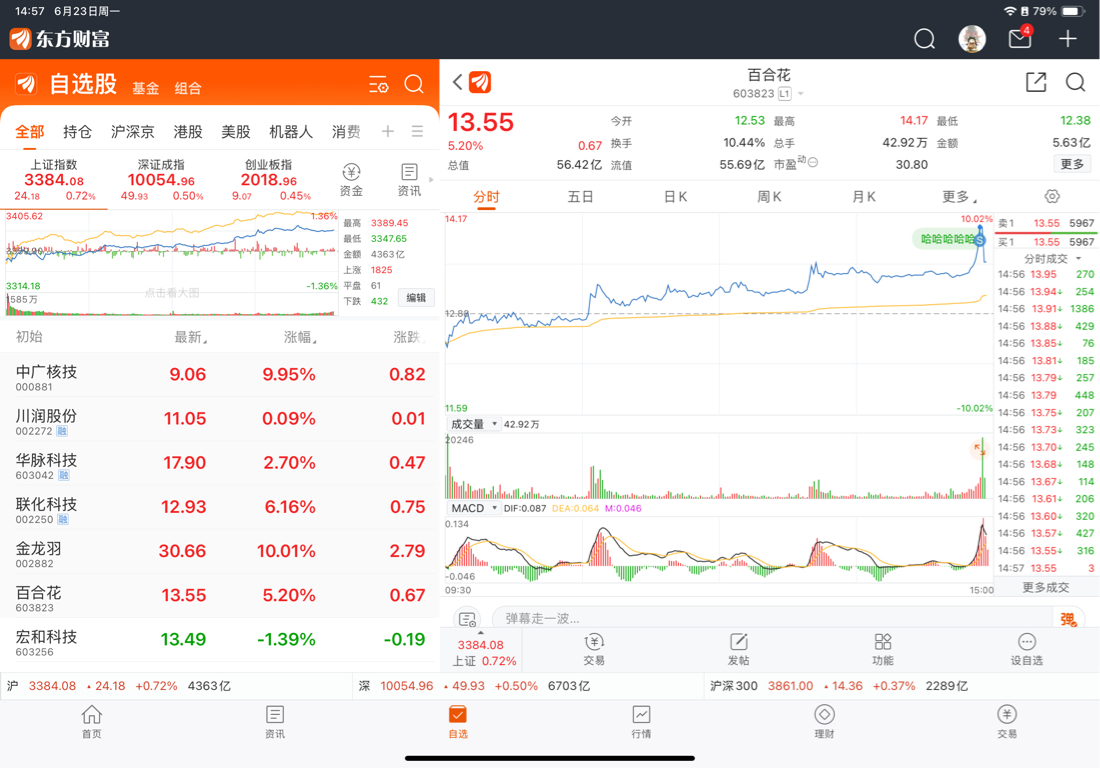Search within the 自选股 panel
Viewport: 1100px width, 768px height.
click(414, 85)
